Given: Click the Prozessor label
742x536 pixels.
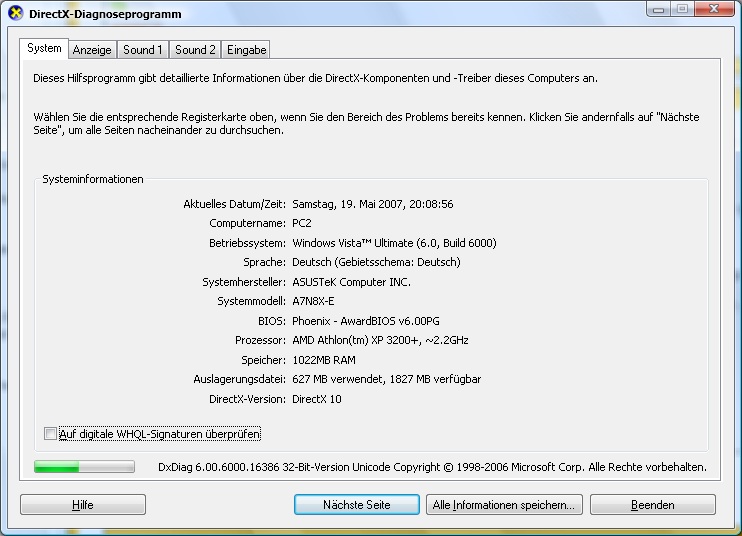Looking at the screenshot, I should (x=260, y=340).
